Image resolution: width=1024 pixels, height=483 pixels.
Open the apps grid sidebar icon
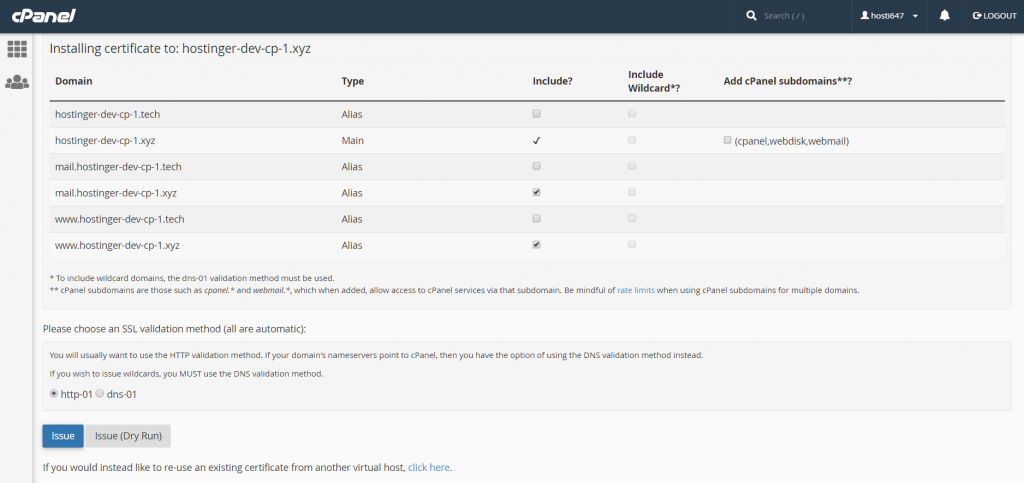tap(16, 49)
